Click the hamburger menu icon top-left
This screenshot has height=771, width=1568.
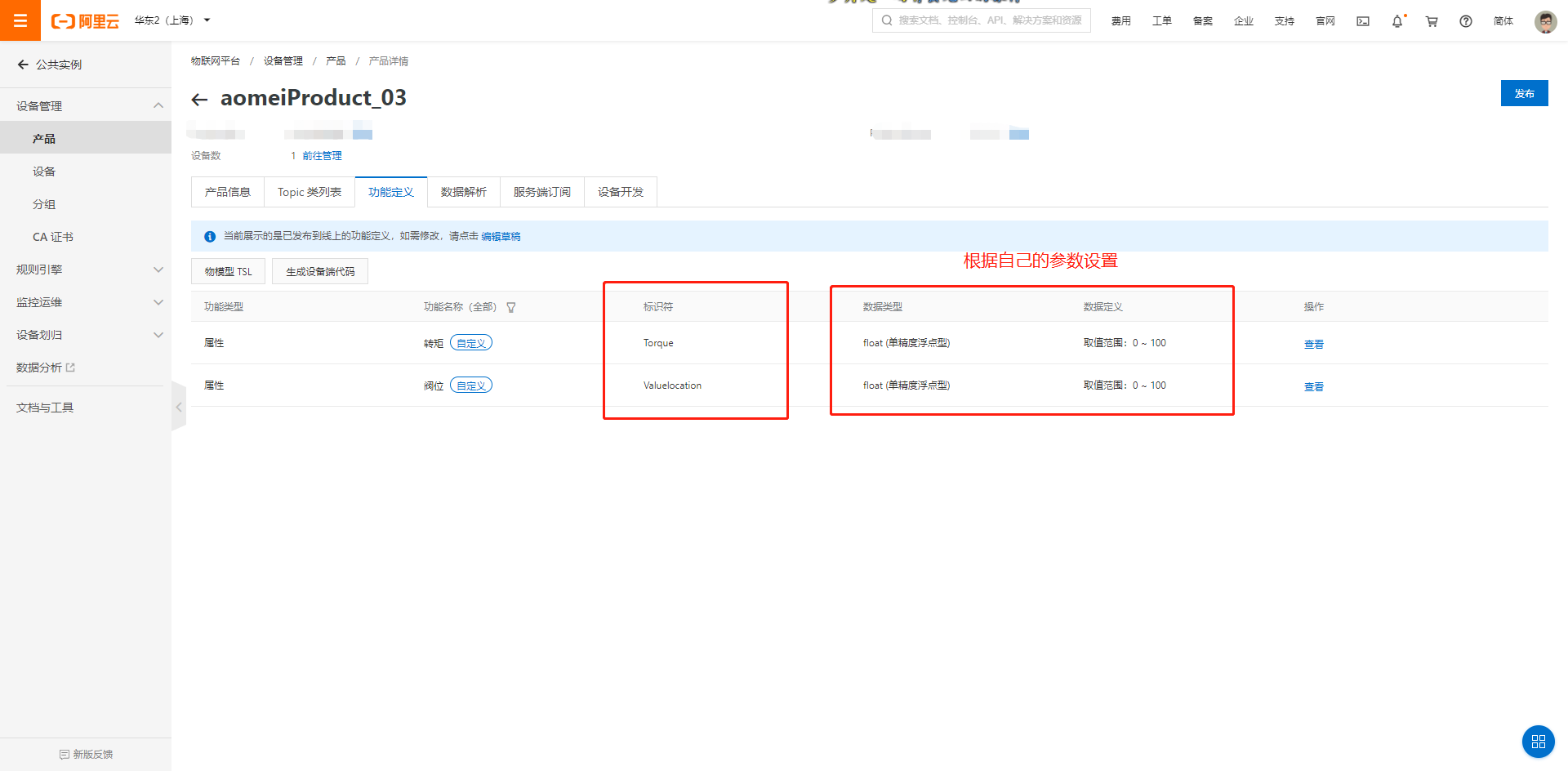coord(20,20)
